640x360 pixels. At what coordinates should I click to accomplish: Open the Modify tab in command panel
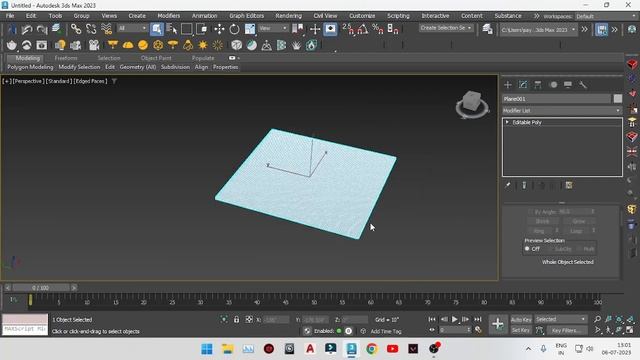click(x=523, y=84)
